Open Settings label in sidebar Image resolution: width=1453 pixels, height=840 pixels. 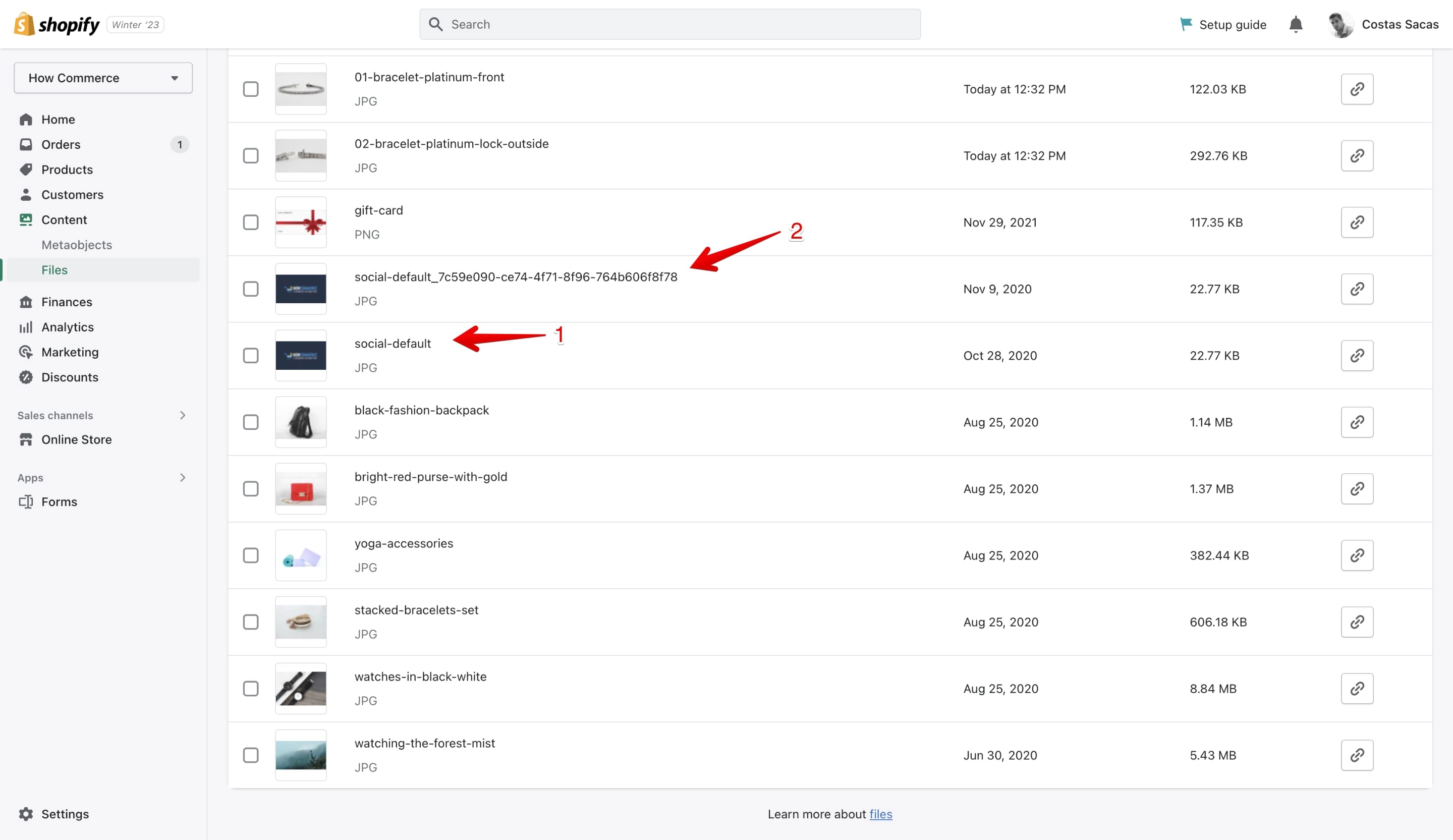(x=65, y=813)
